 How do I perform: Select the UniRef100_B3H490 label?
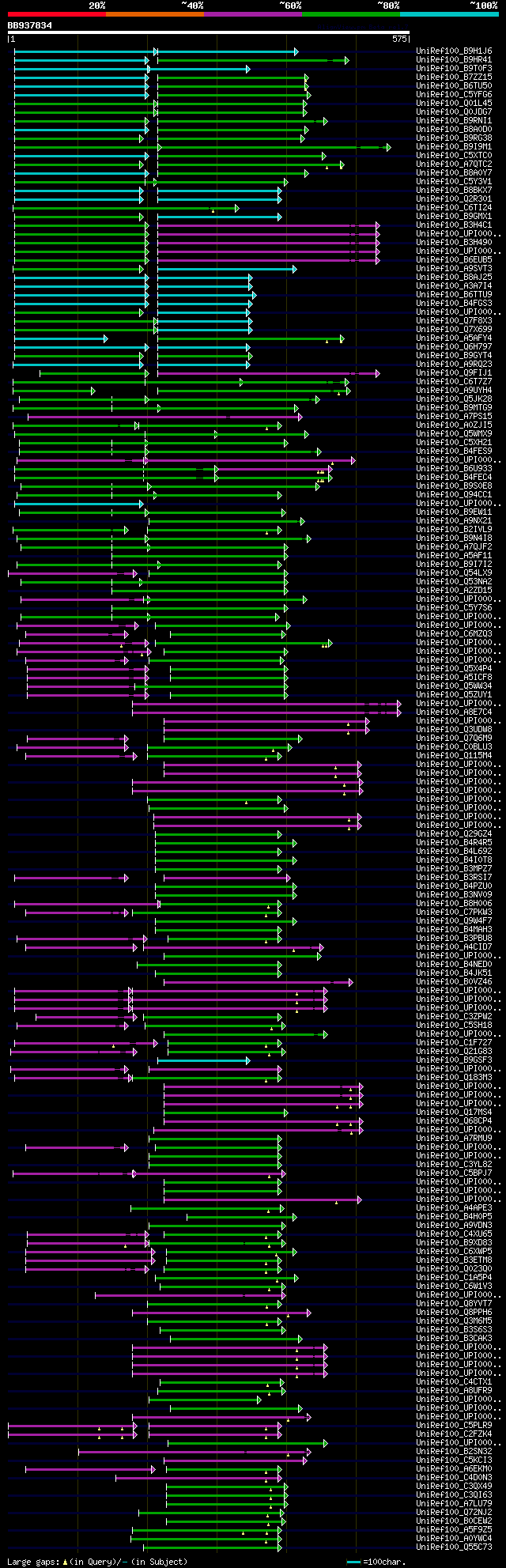(454, 243)
